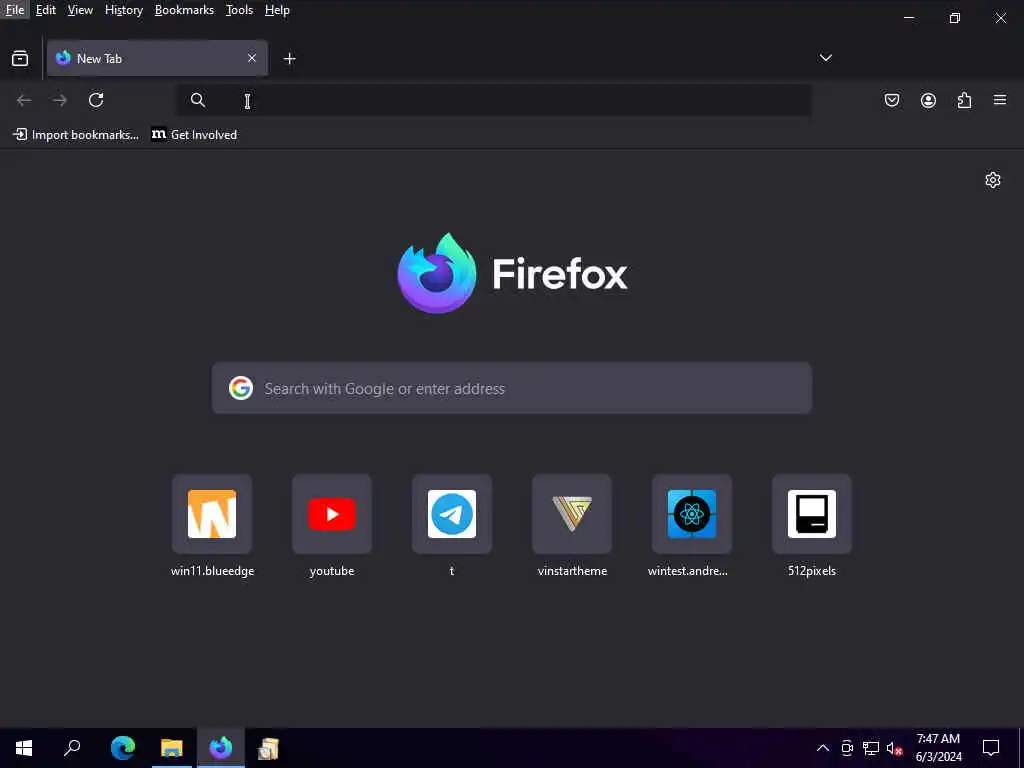Open the Tools menu
Viewport: 1024px width, 768px height.
pos(239,10)
